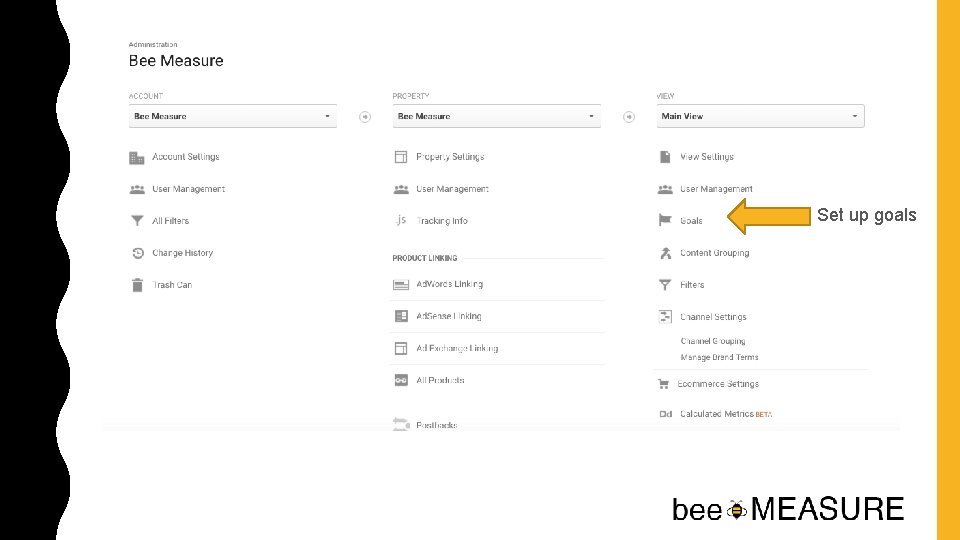Click the All Filters funnel icon
Screen dimensions: 960x540
pyautogui.click(x=137, y=221)
